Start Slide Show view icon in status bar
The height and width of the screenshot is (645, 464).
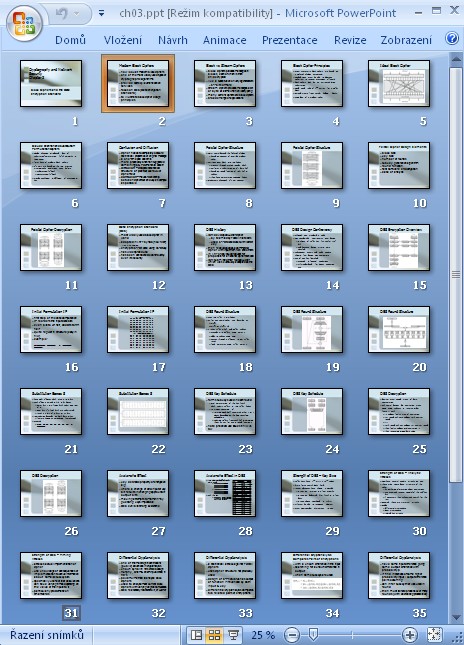tap(233, 635)
